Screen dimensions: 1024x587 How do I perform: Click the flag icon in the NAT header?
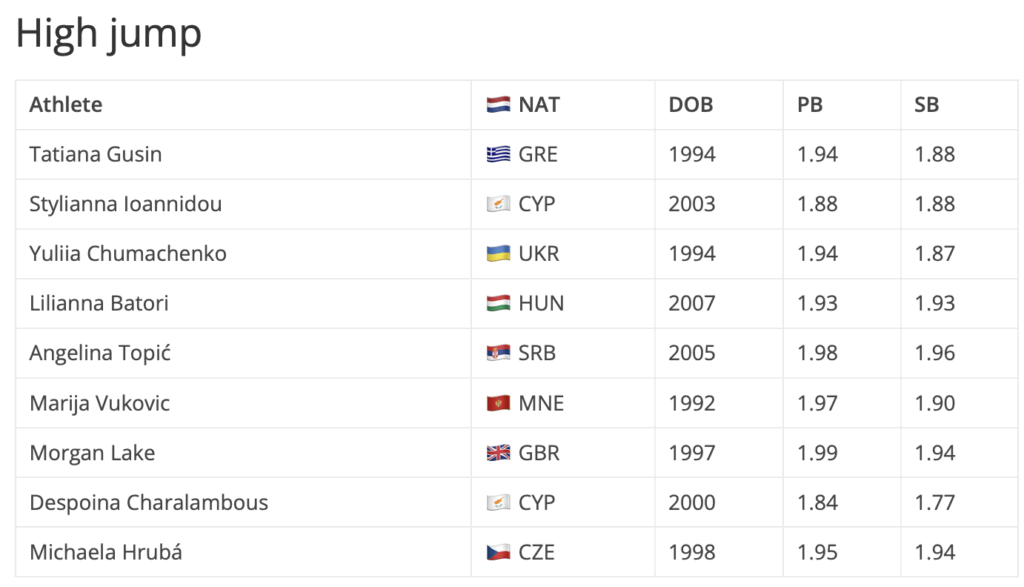point(498,105)
